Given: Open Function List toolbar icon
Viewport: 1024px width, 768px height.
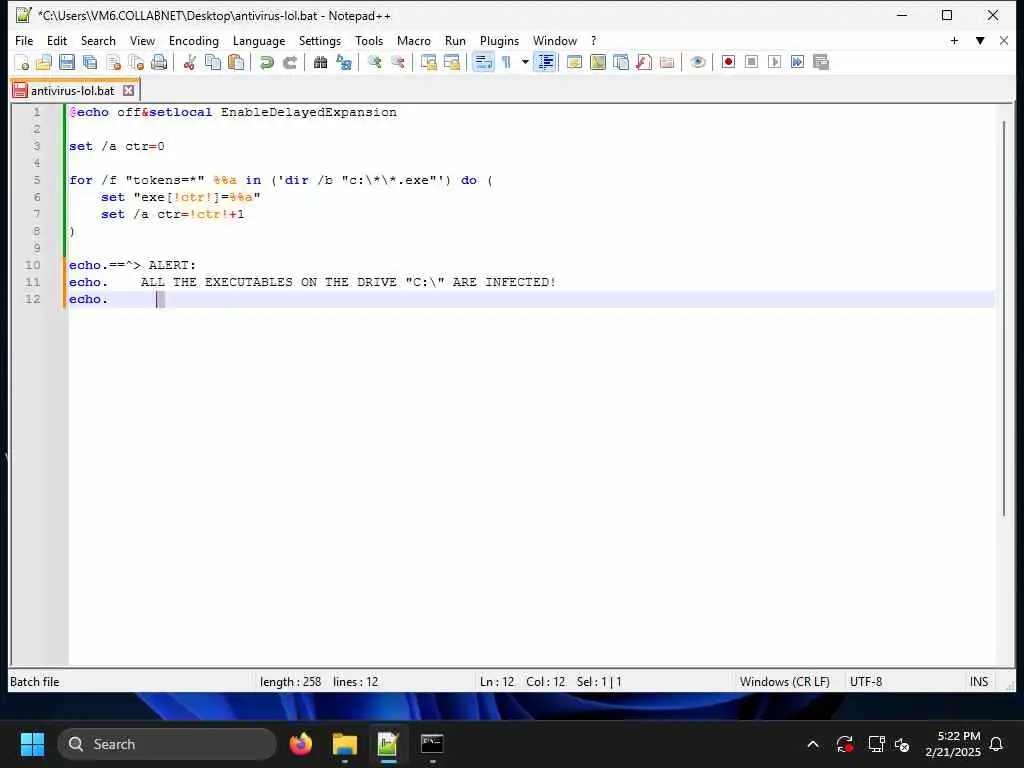Looking at the screenshot, I should pos(644,63).
